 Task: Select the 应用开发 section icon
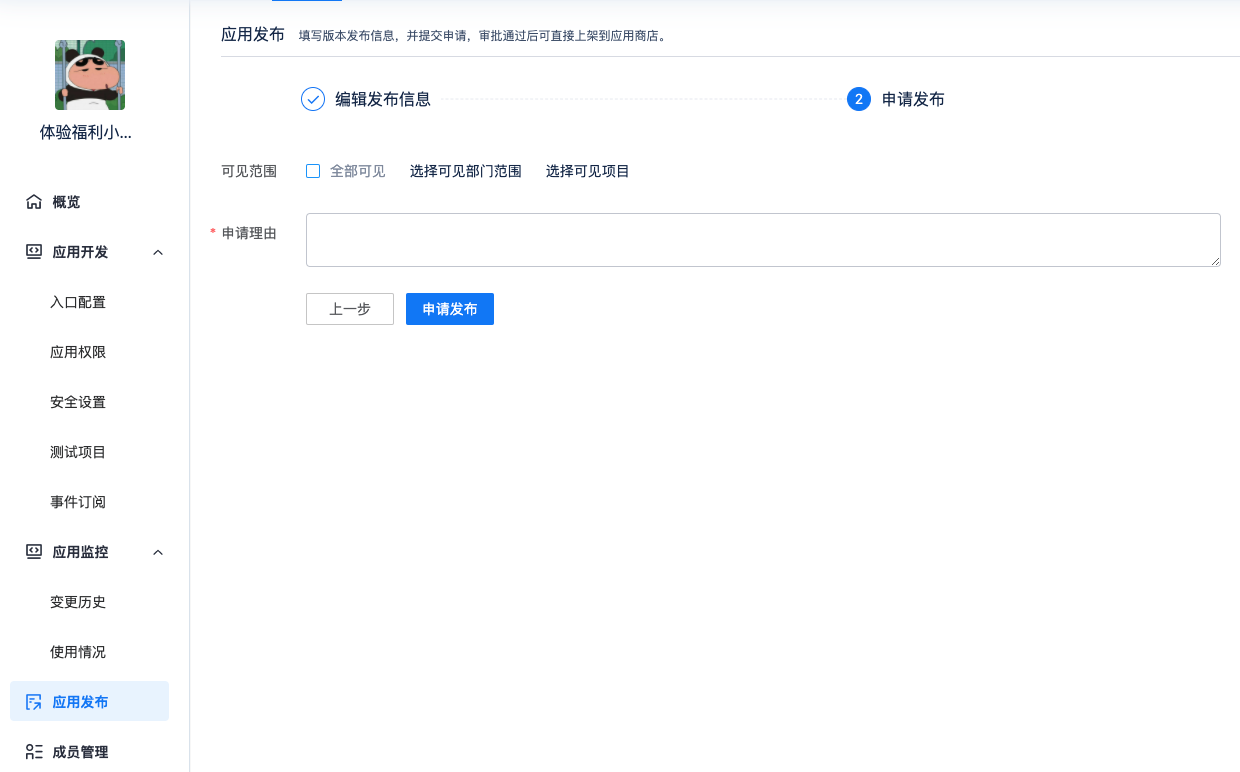click(33, 252)
